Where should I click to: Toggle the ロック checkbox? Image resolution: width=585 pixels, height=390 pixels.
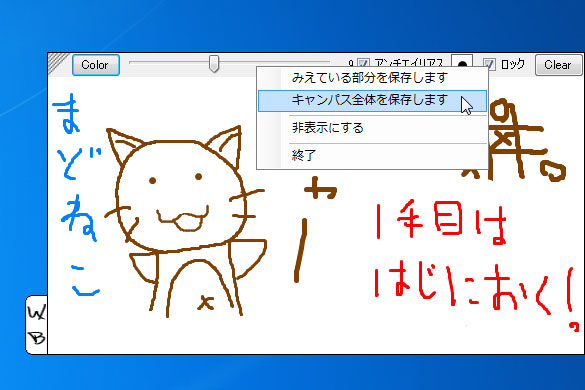[489, 64]
